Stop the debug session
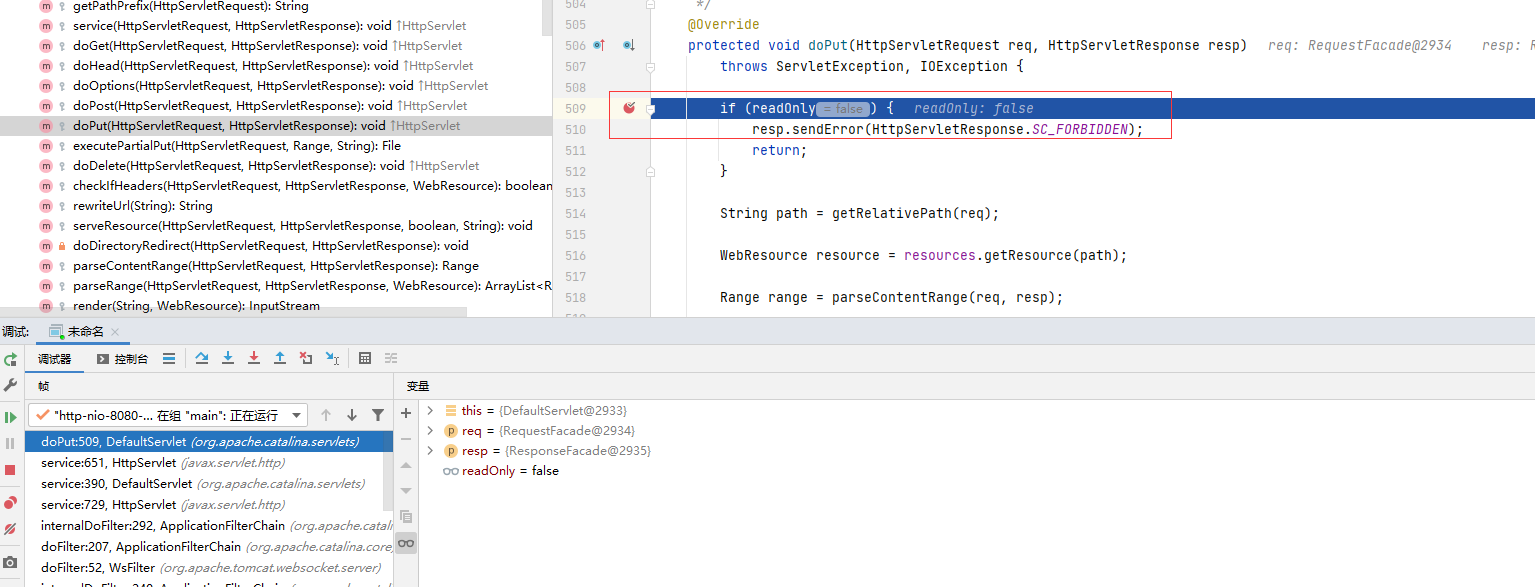This screenshot has width=1535, height=587. click(x=10, y=470)
